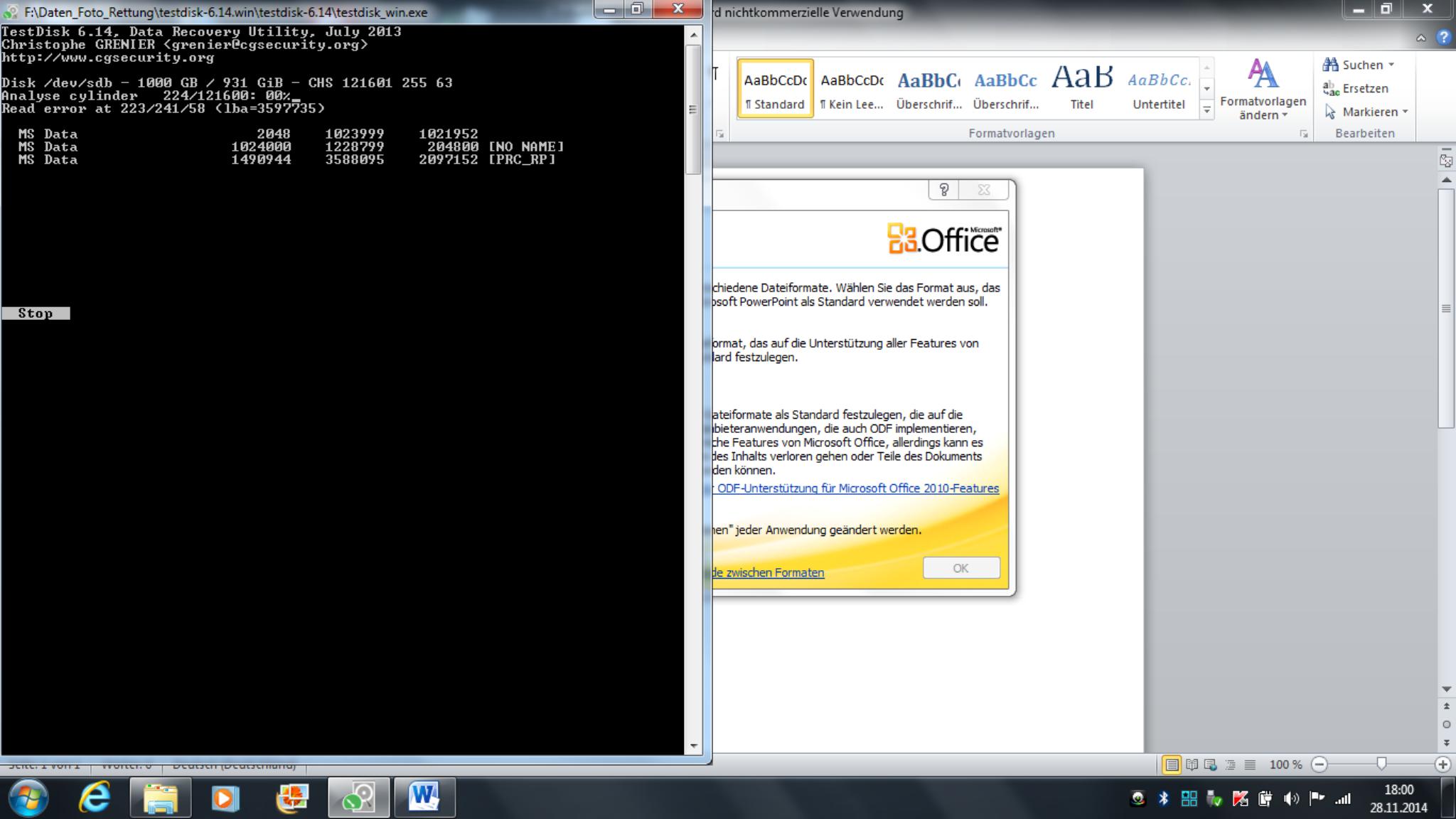Expand the styles gallery more arrow
1456x819 pixels.
coord(1206,110)
